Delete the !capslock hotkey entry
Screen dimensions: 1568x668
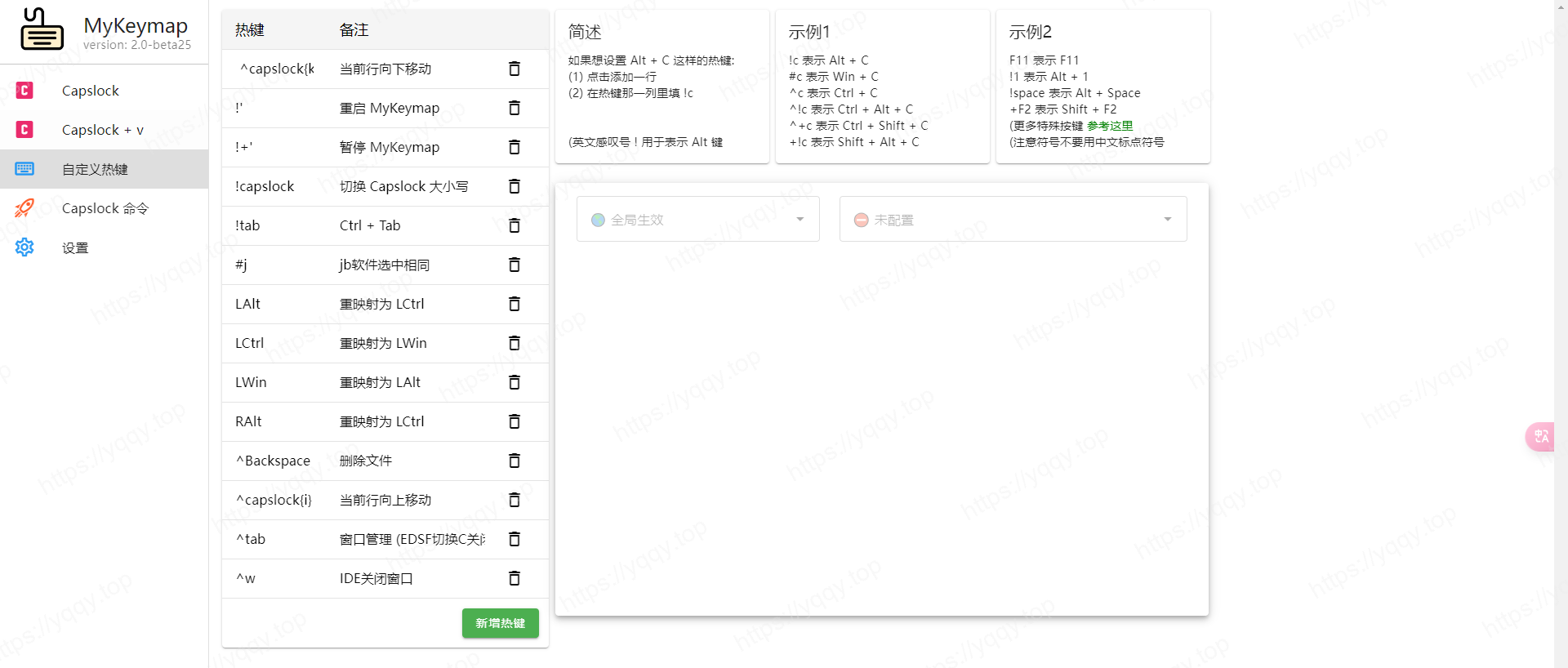click(x=514, y=186)
